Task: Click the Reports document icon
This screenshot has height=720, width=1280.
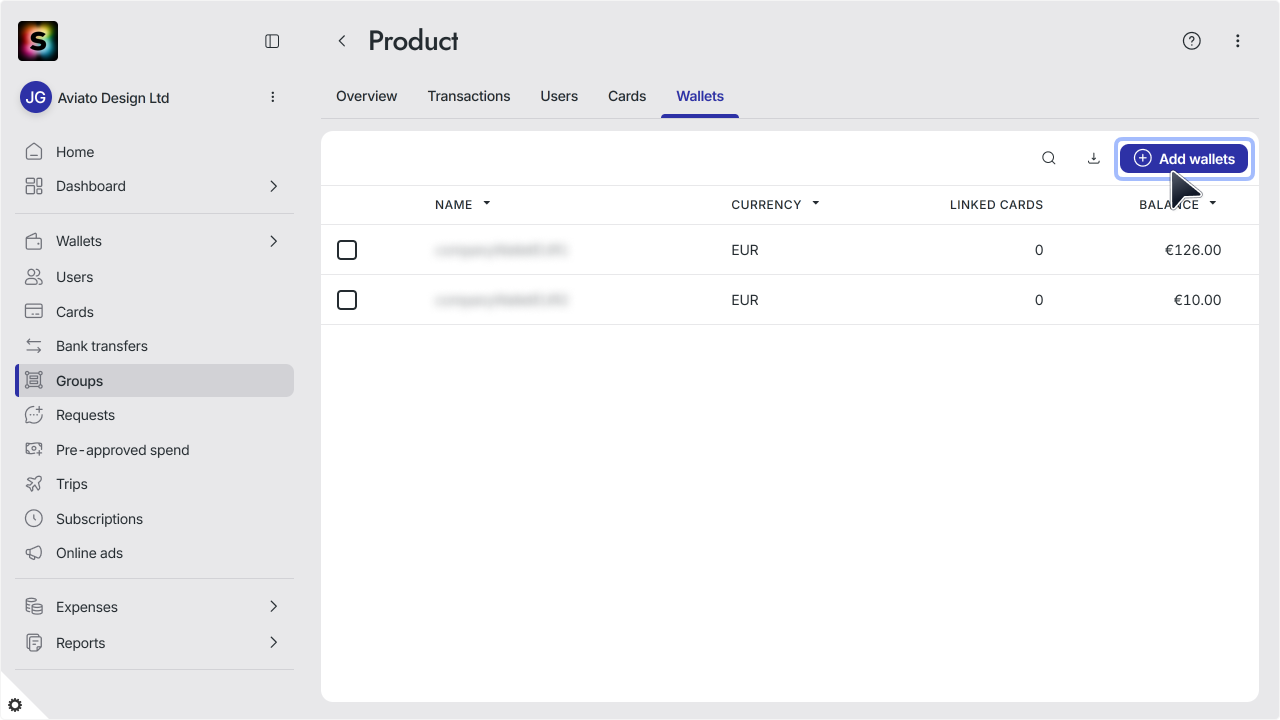Action: 34,643
